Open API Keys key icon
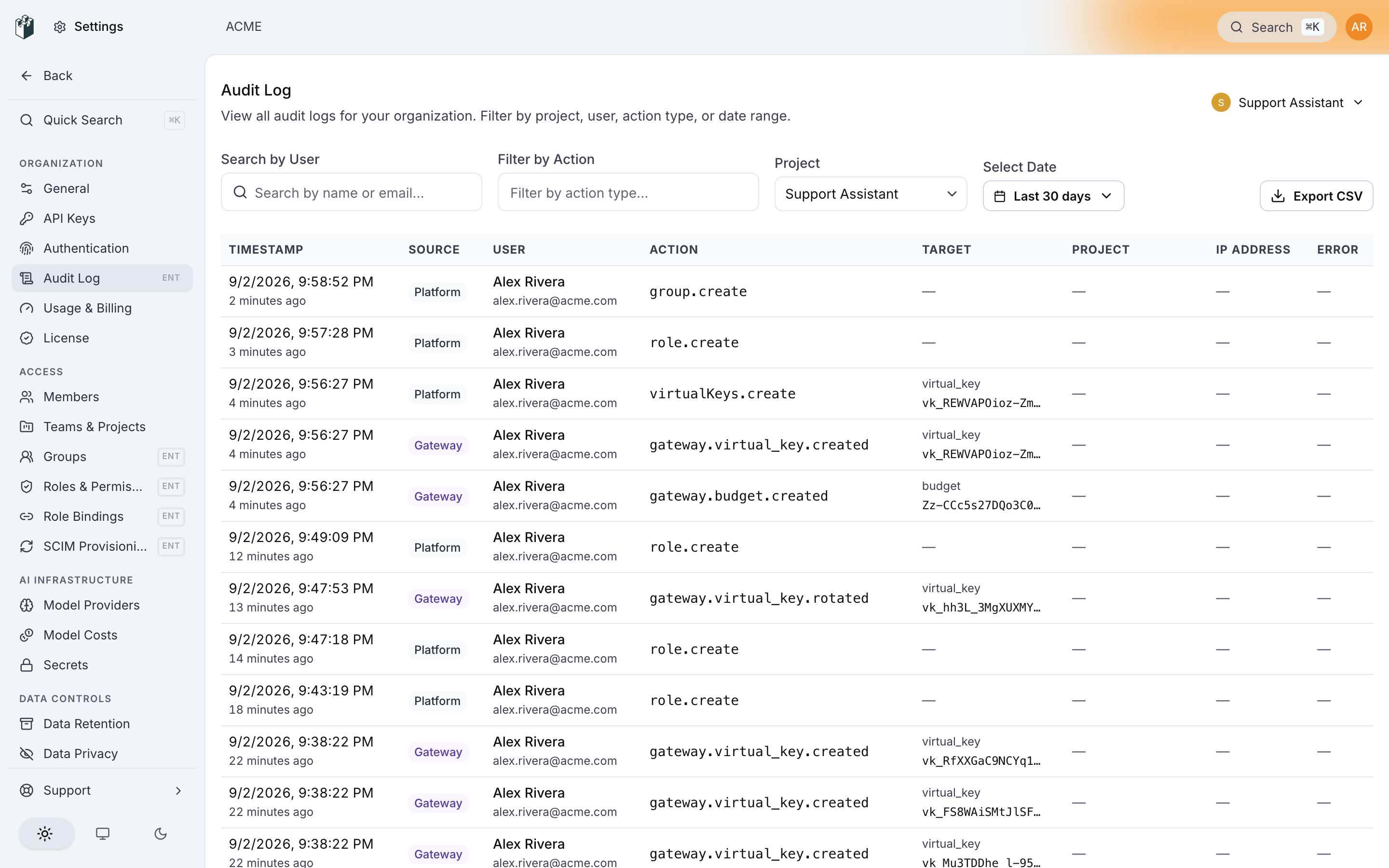Image resolution: width=1389 pixels, height=868 pixels. [27, 218]
